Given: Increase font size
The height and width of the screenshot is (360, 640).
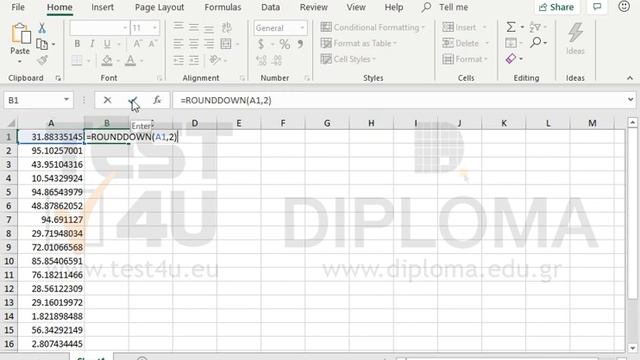Looking at the screenshot, I should [138, 44].
